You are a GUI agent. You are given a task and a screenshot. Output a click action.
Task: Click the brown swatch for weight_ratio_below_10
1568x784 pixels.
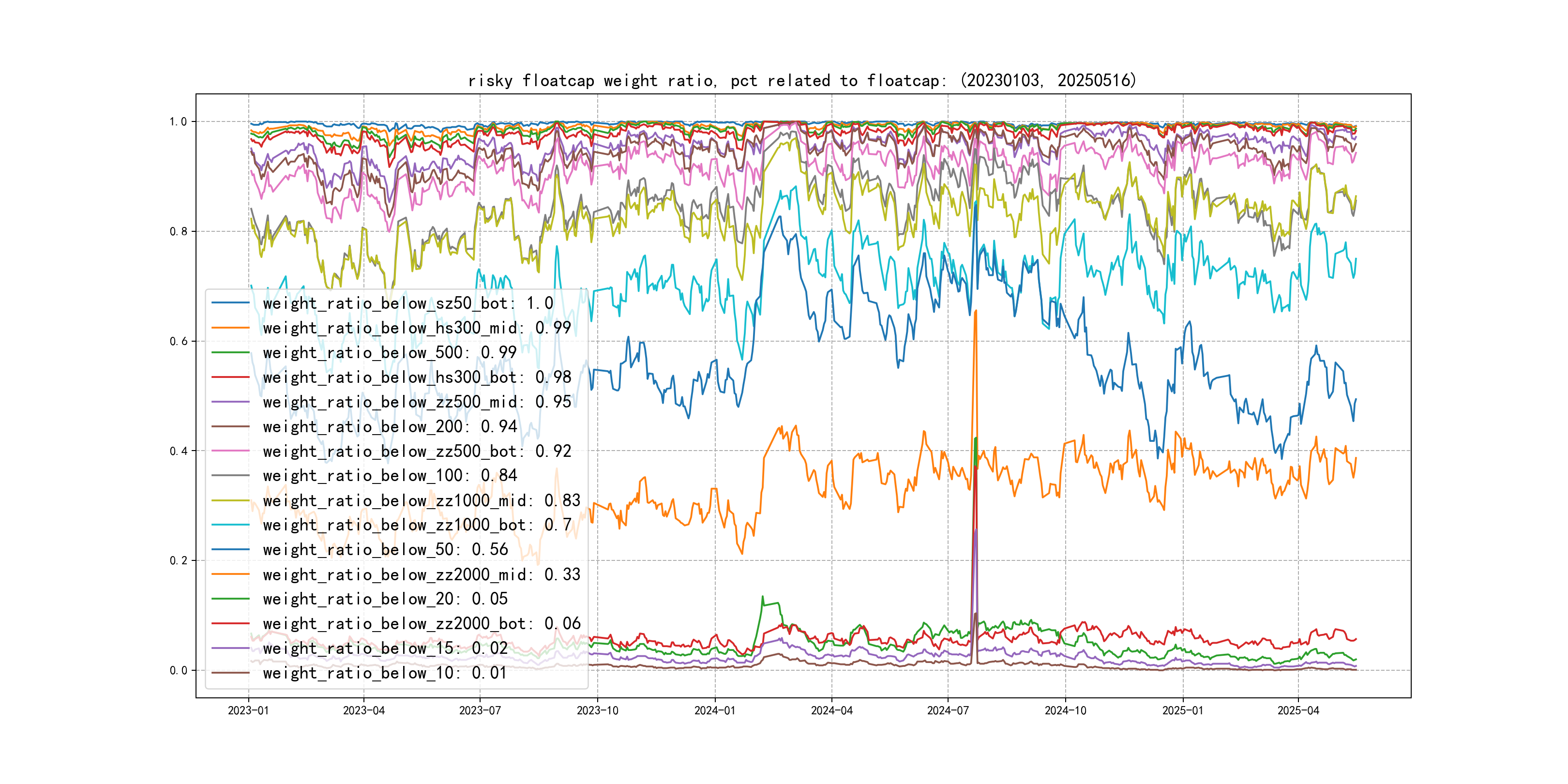(x=230, y=673)
